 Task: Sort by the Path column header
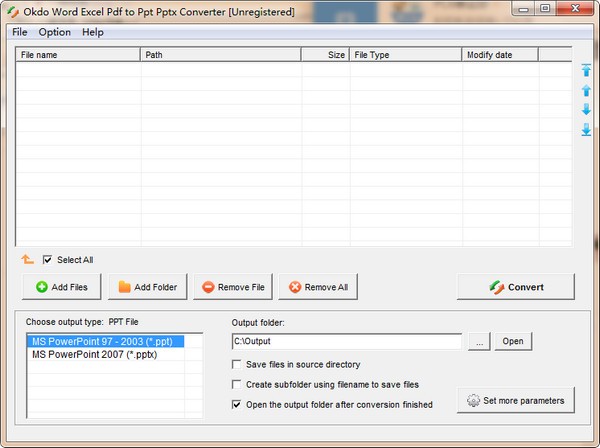pyautogui.click(x=221, y=55)
